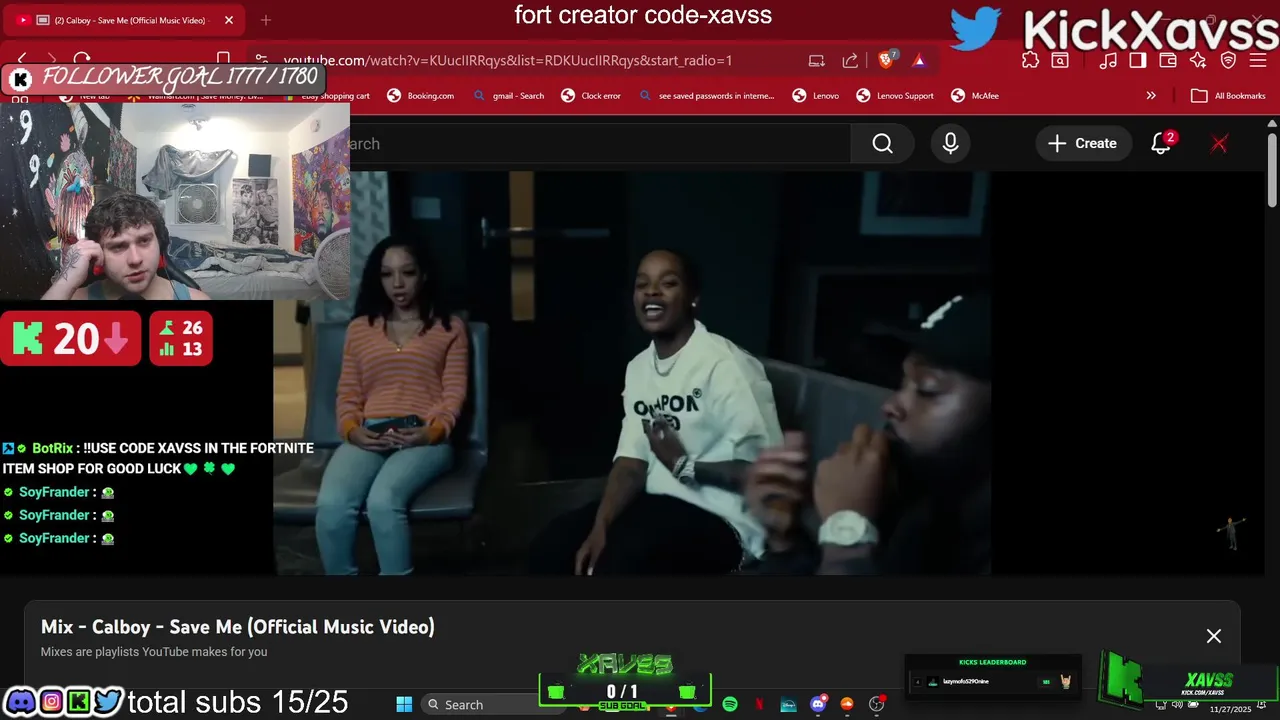This screenshot has height=720, width=1280.
Task: Open the browser hamburger main menu
Action: 1259,60
